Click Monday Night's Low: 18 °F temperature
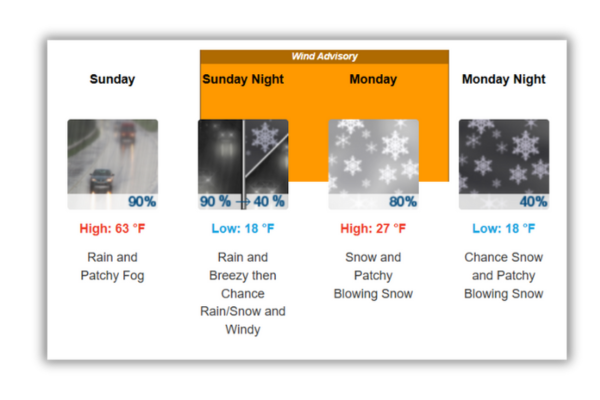Image resolution: width=600 pixels, height=400 pixels. [x=503, y=229]
